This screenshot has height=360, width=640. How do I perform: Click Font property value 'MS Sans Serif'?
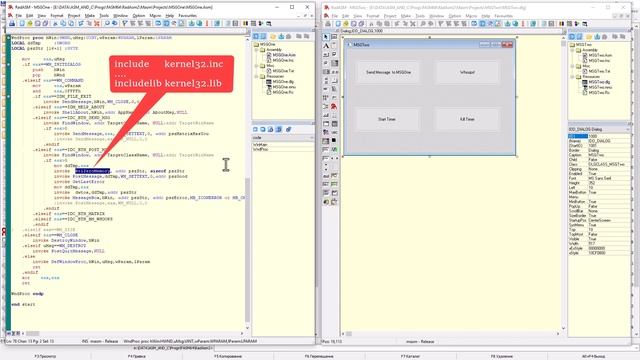[609, 178]
